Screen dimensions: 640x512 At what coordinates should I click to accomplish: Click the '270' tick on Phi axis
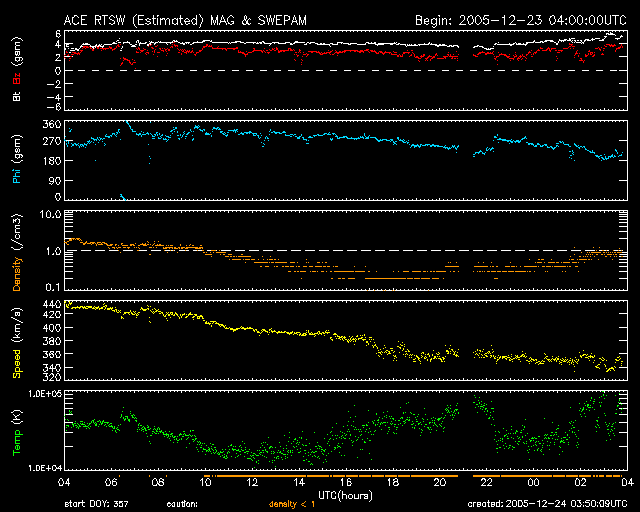[x=52, y=141]
